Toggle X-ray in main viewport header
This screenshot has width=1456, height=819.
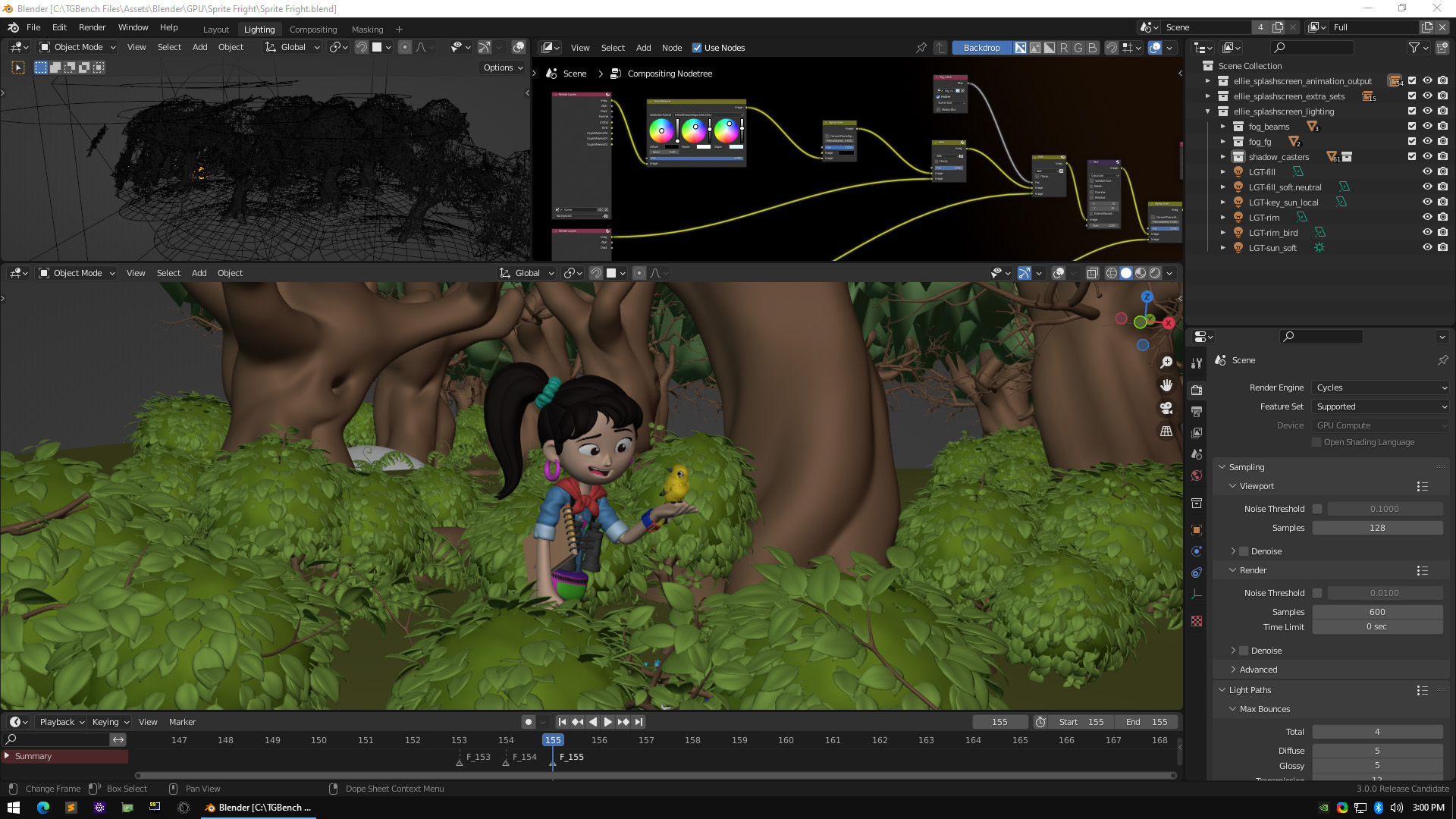pos(1092,273)
